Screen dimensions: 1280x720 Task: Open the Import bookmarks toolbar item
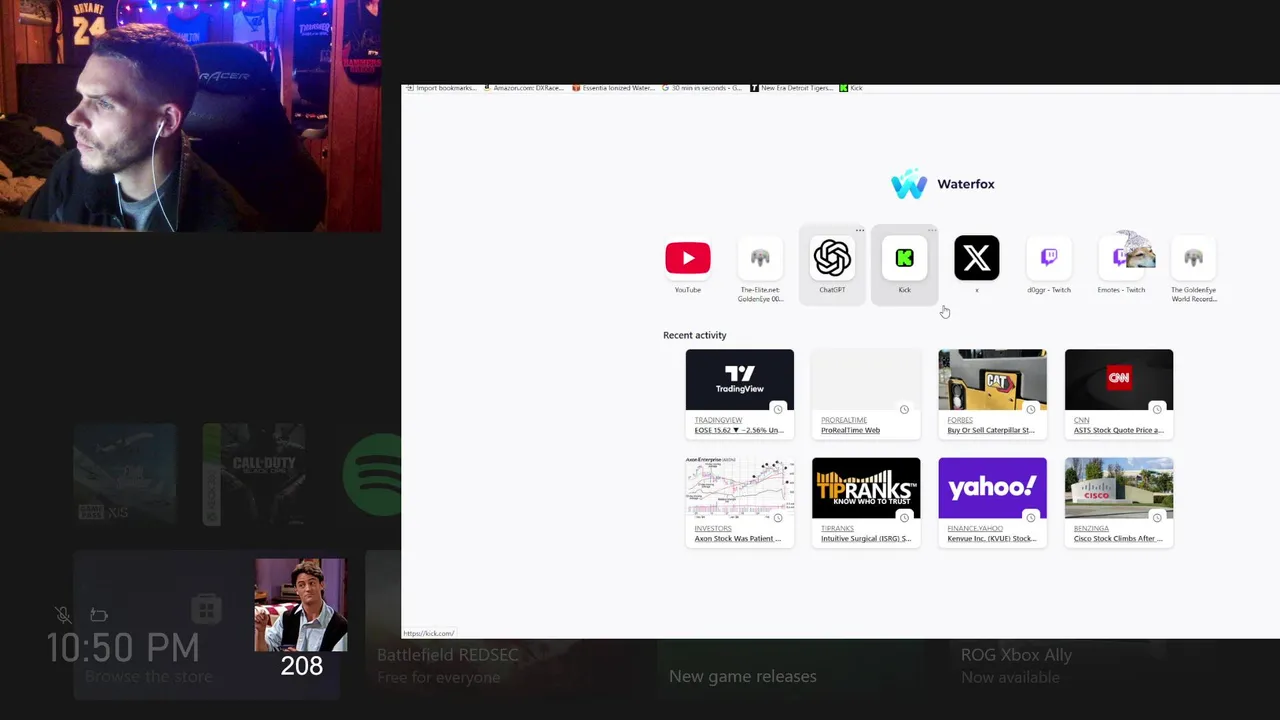pos(441,88)
